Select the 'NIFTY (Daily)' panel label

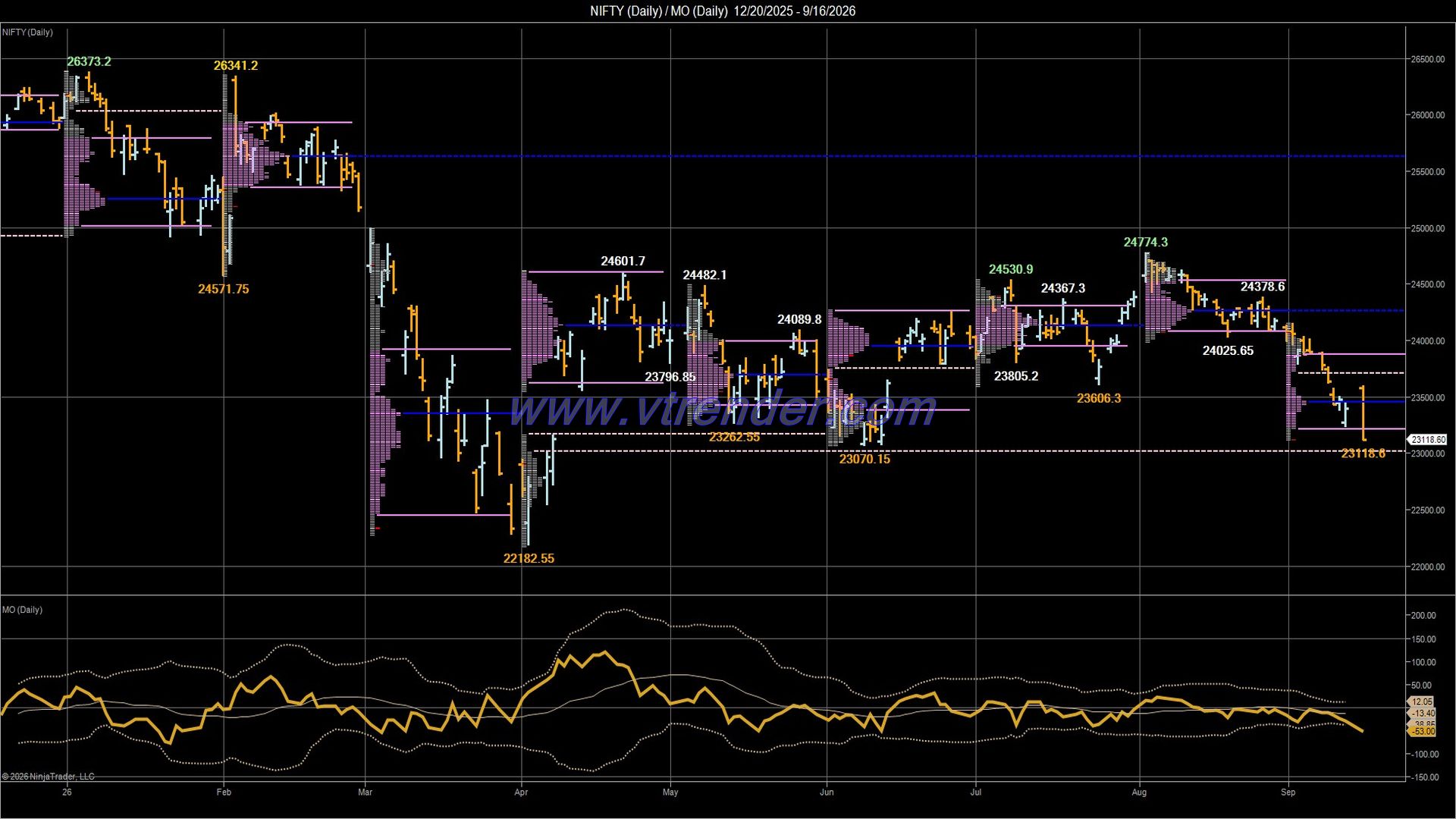28,33
